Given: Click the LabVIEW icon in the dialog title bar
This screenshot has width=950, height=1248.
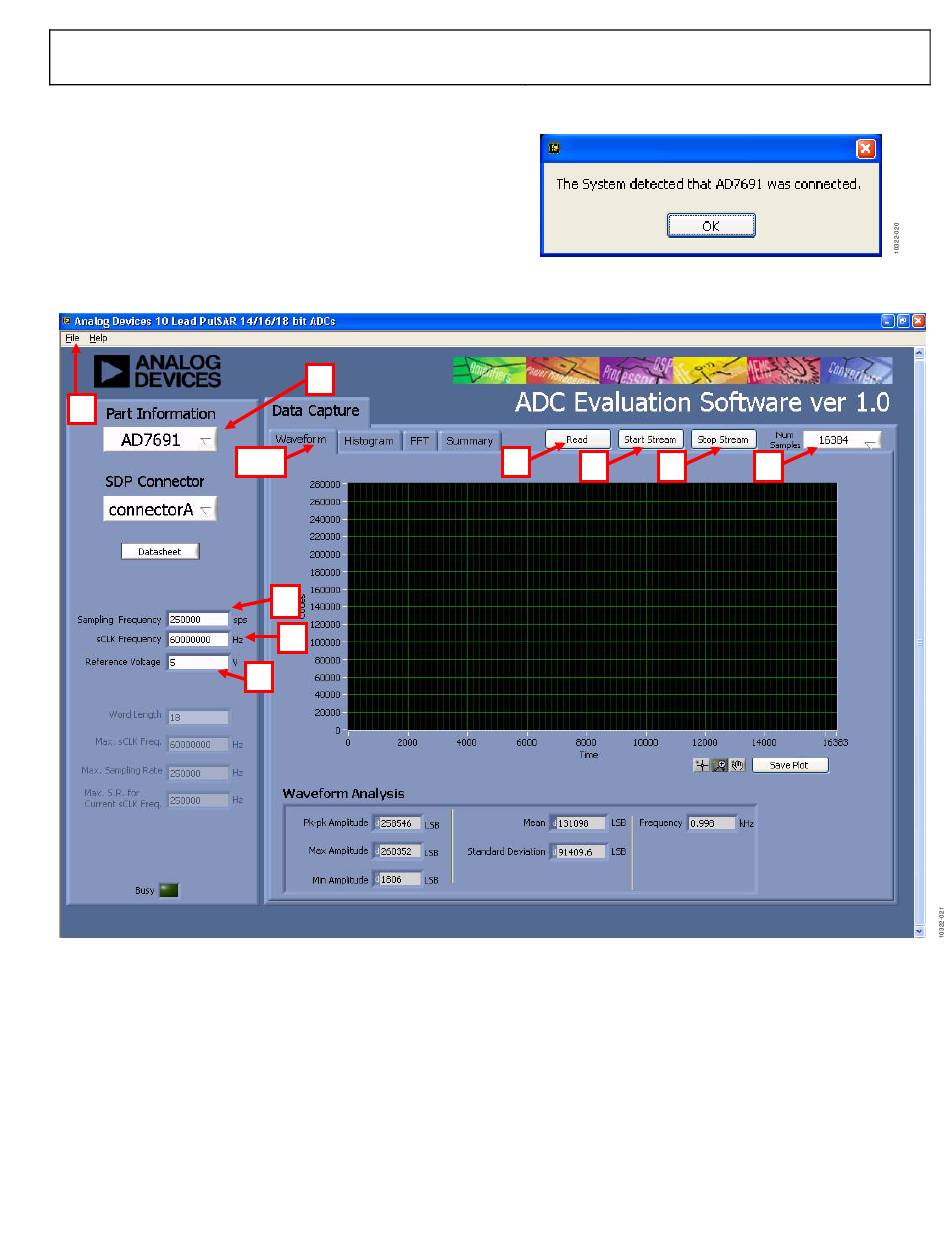Looking at the screenshot, I should [x=554, y=148].
